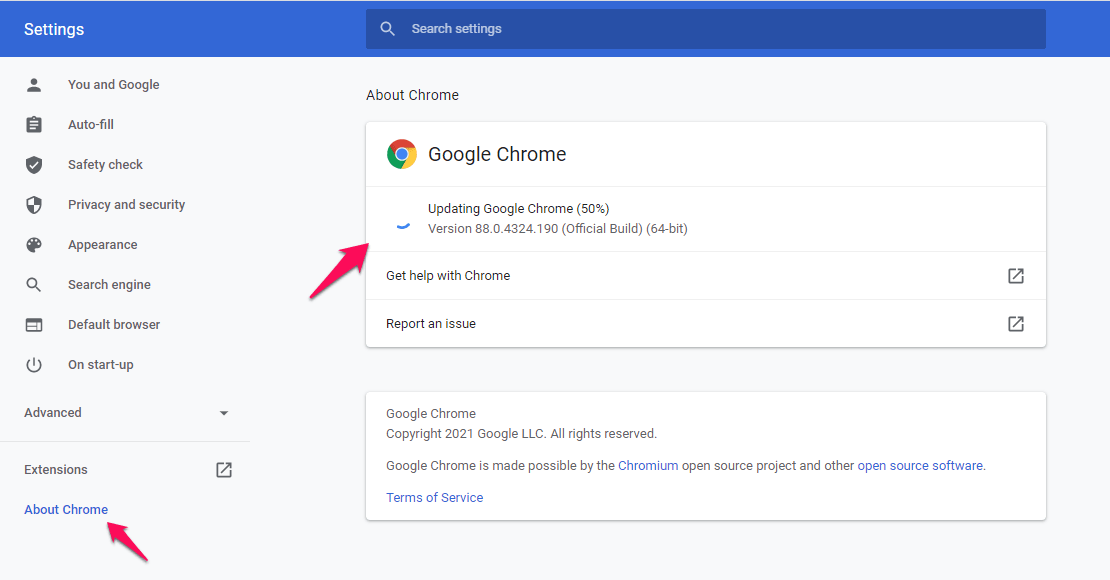Click Google Chrome name above the copyright
Image resolution: width=1110 pixels, height=580 pixels.
(430, 414)
